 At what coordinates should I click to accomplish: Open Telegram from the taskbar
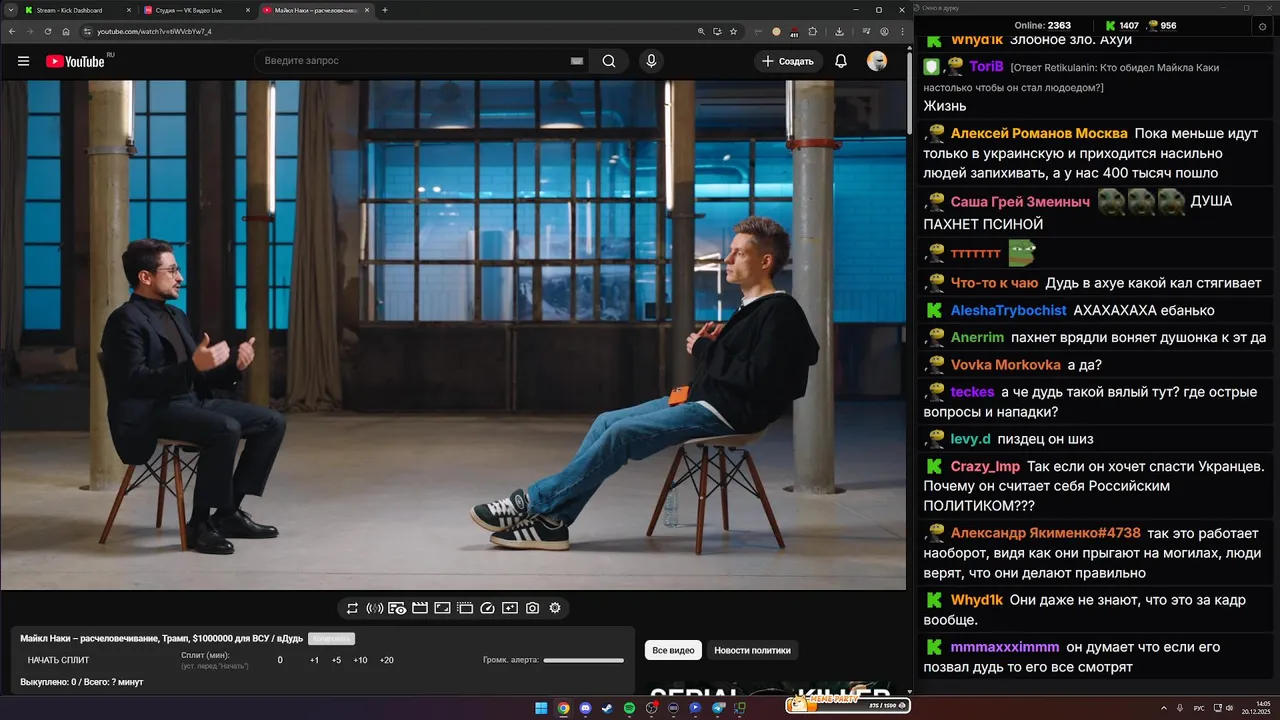[717, 708]
